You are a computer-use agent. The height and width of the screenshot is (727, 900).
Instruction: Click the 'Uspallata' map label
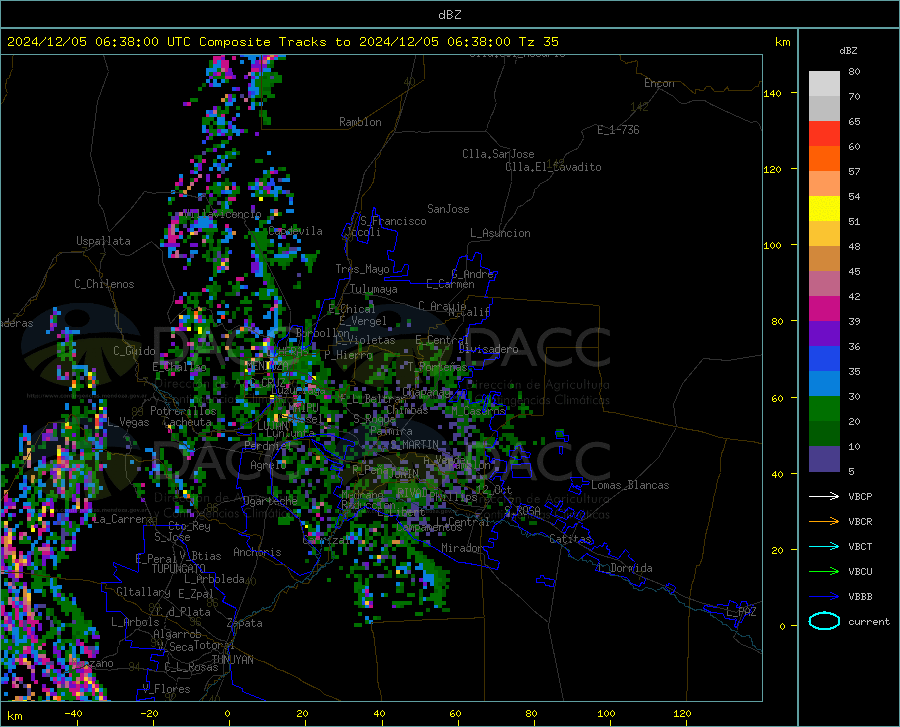[103, 241]
